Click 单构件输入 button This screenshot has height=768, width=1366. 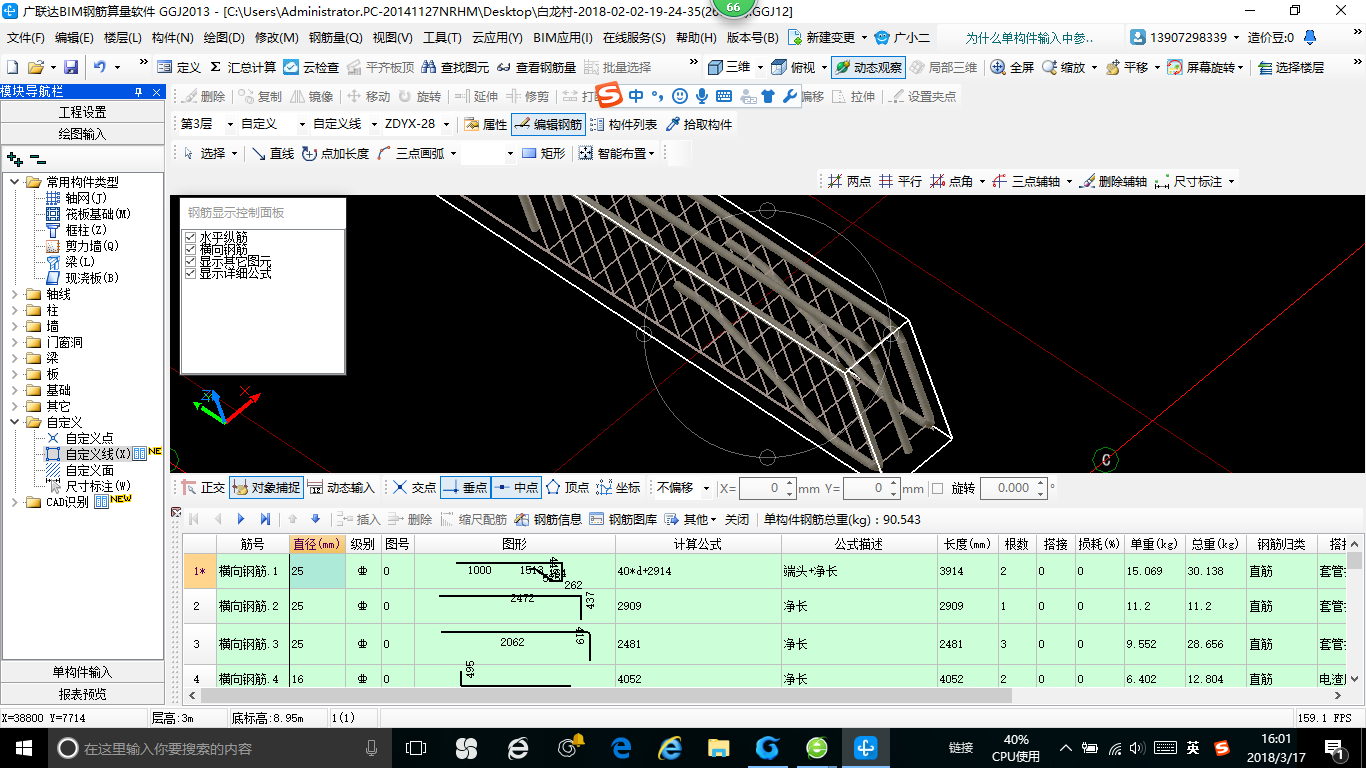coord(82,672)
